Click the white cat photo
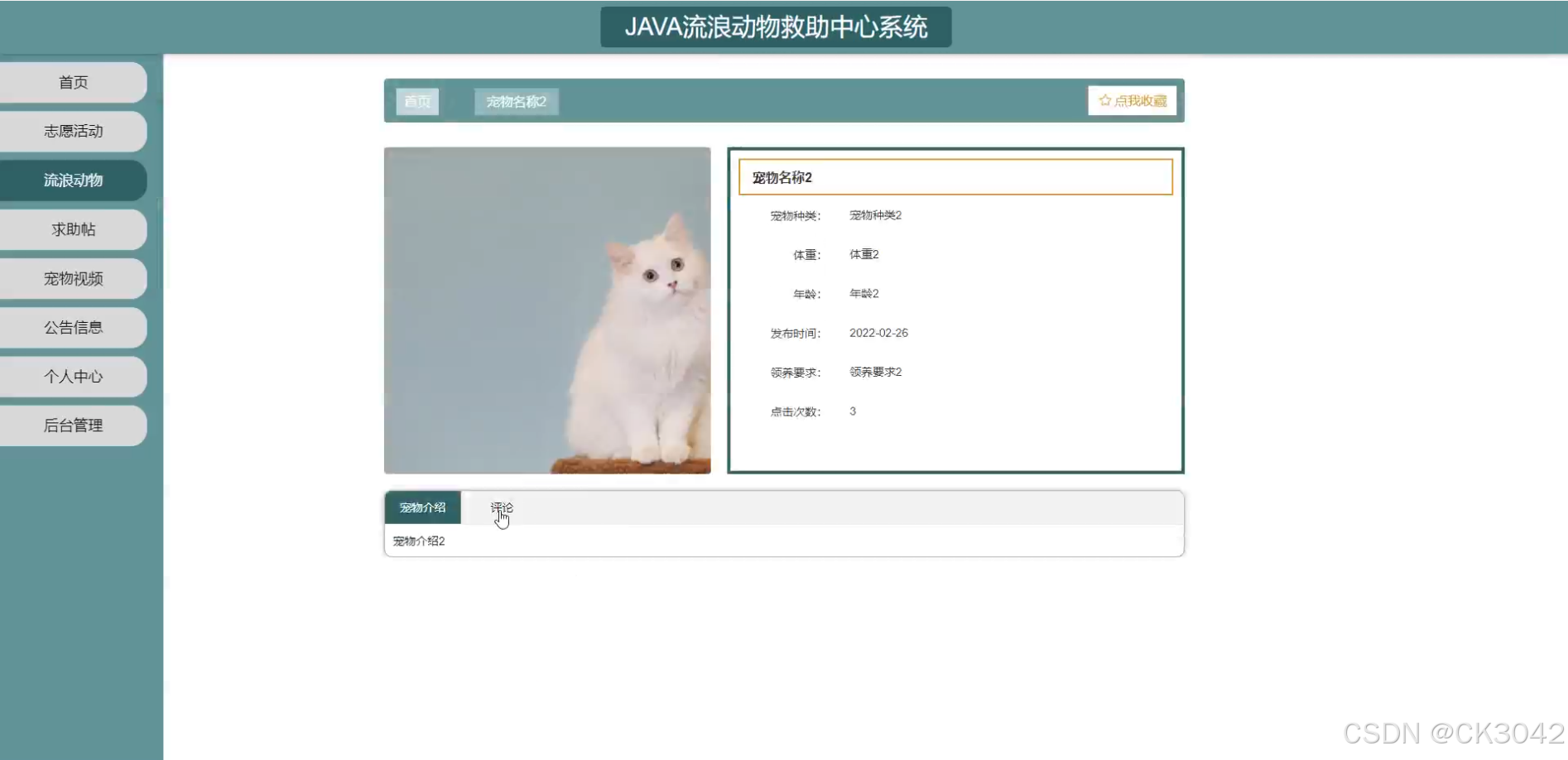The height and width of the screenshot is (760, 1568). point(547,310)
